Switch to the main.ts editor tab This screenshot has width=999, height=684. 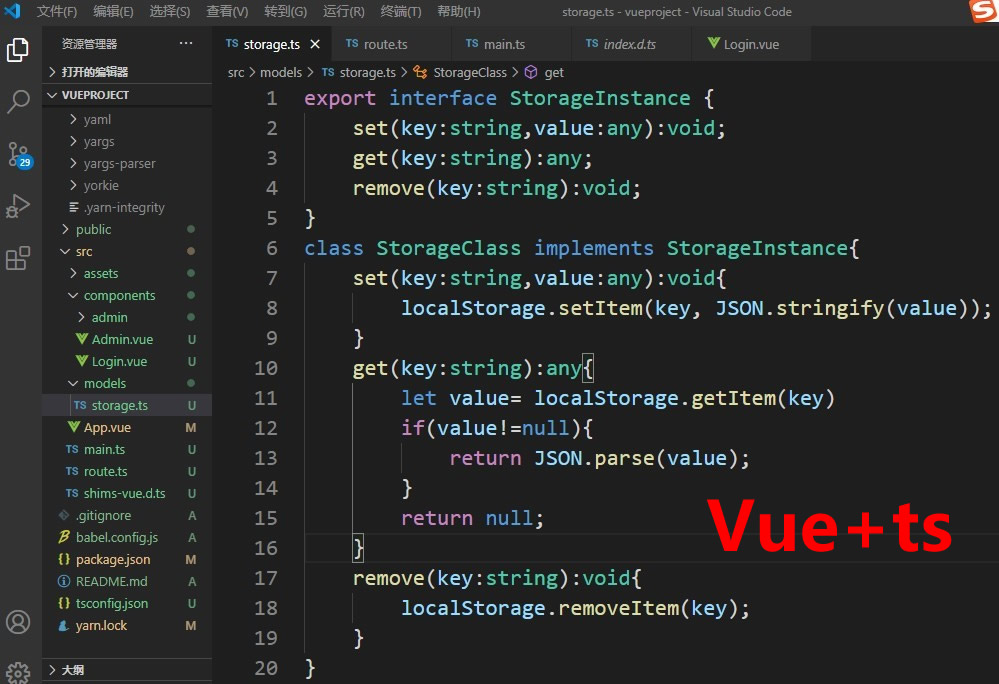click(x=512, y=44)
